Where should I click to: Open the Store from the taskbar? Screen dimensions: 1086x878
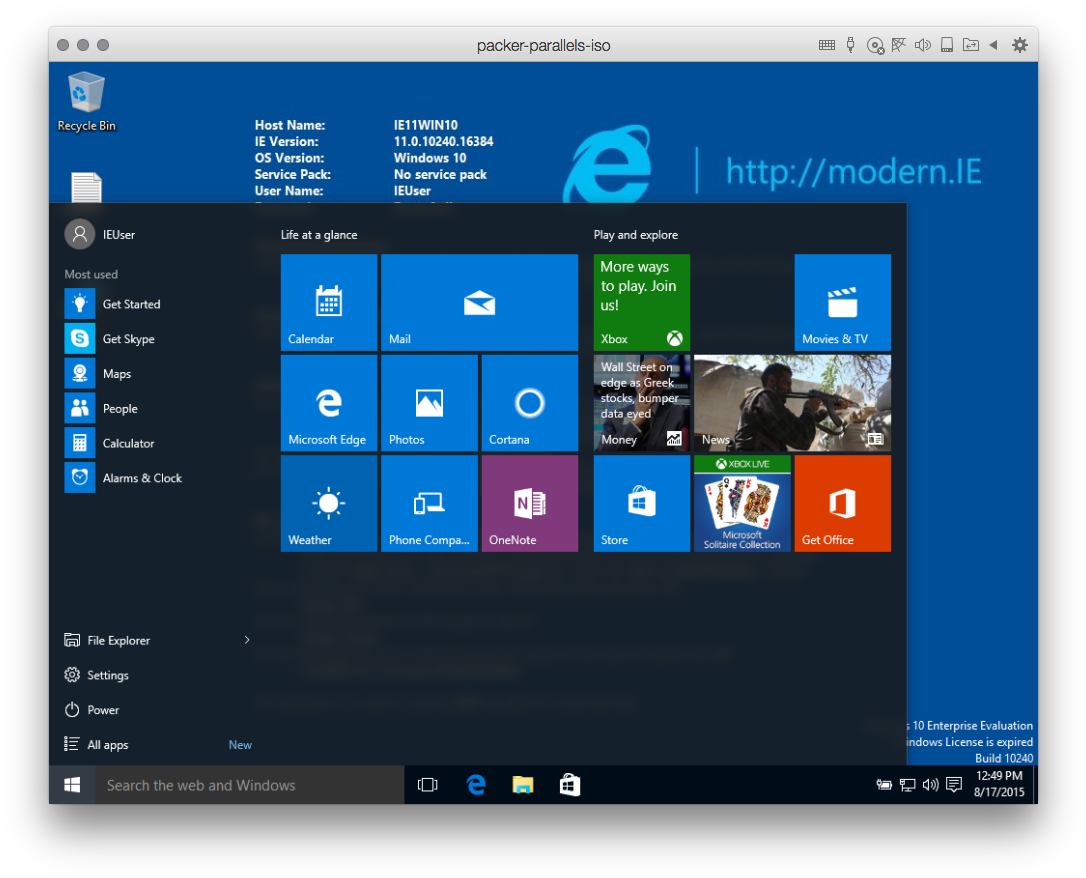(x=569, y=785)
